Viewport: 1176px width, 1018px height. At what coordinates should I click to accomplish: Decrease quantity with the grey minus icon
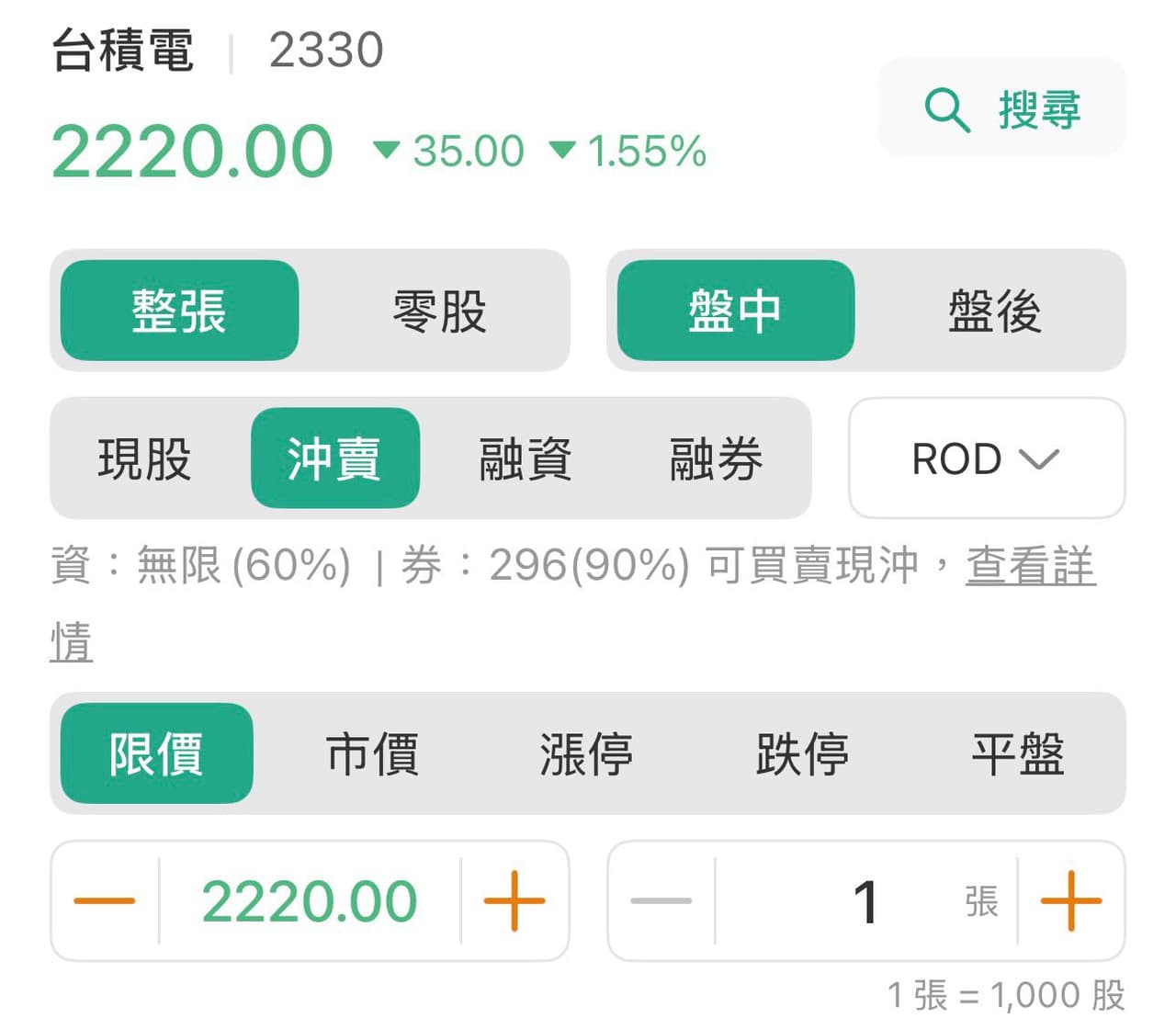661,900
